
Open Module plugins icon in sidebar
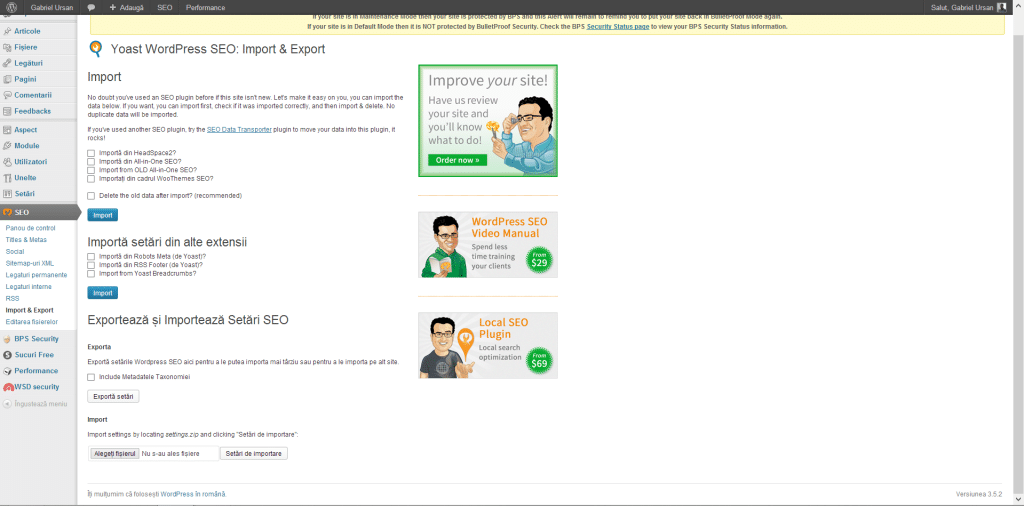[8, 146]
